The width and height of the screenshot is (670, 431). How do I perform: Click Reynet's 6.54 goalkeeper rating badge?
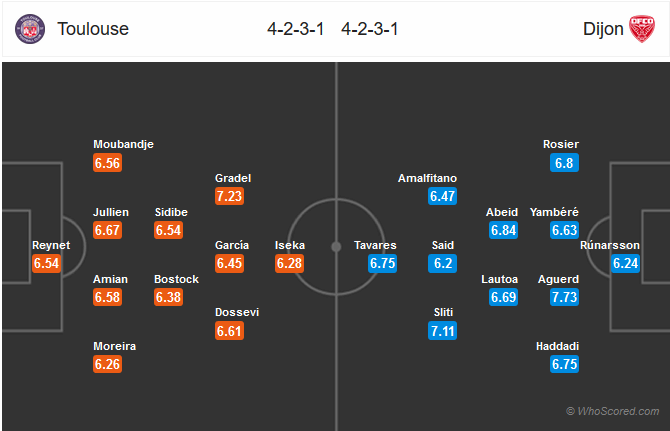coord(47,263)
